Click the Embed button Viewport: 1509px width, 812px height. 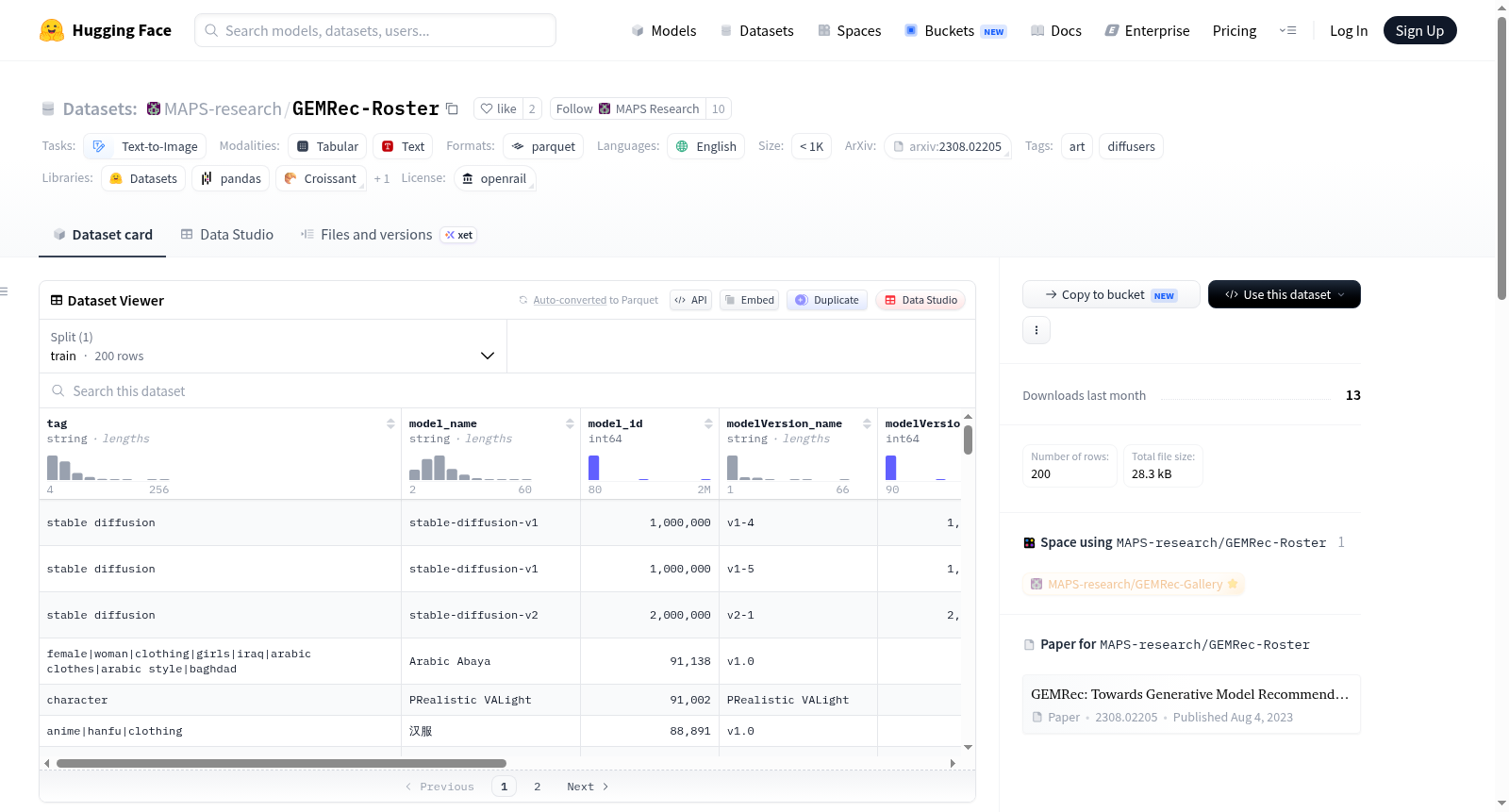pyautogui.click(x=749, y=300)
